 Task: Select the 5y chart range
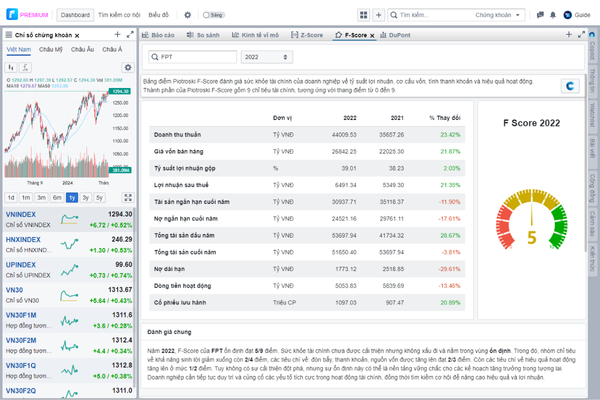[99, 198]
